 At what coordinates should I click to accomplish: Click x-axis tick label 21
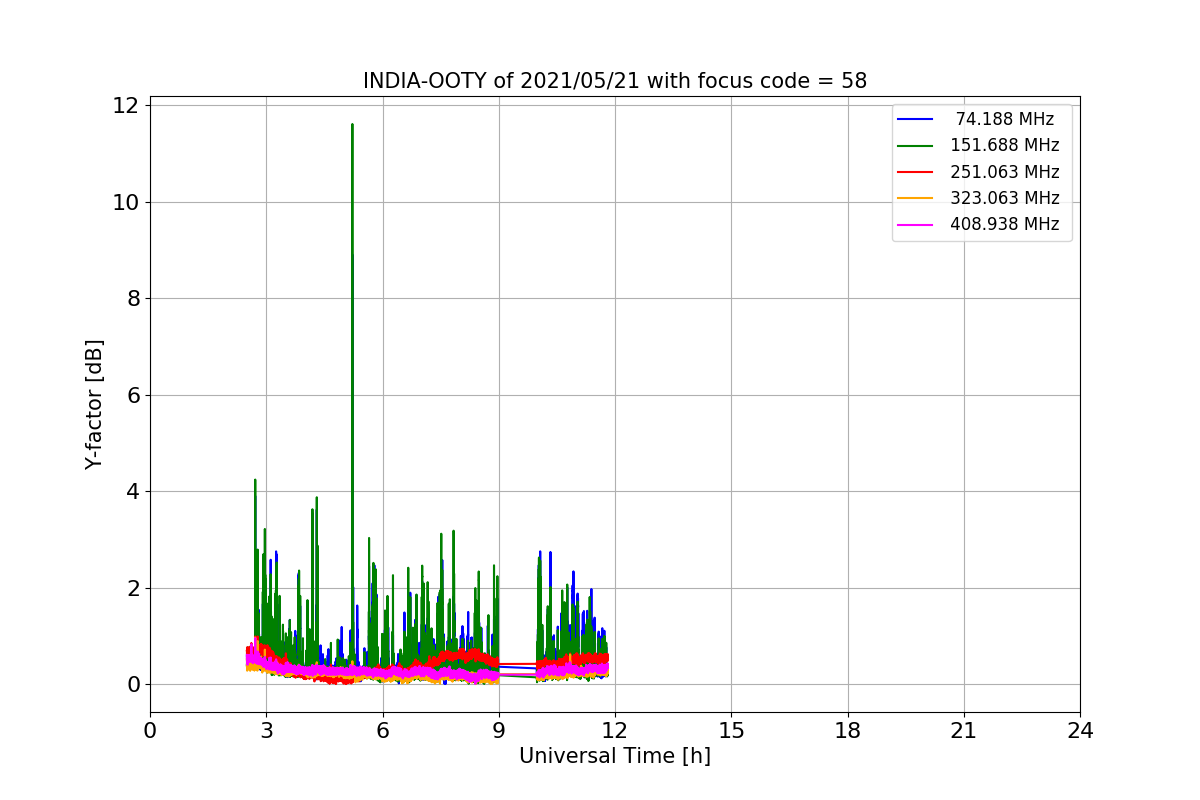964,731
